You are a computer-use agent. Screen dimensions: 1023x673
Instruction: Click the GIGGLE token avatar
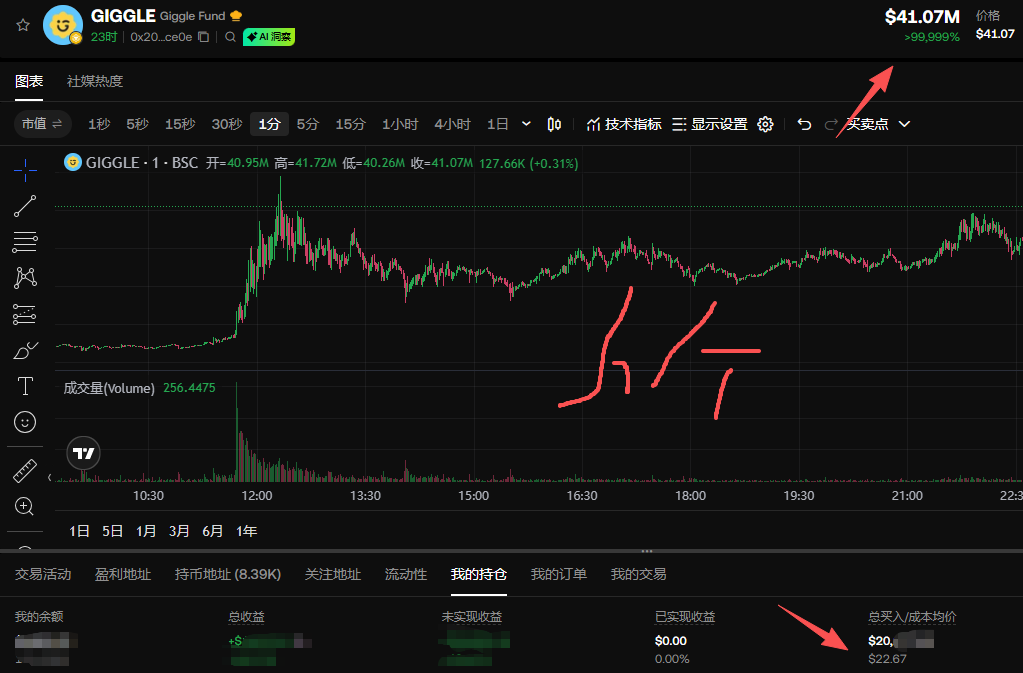(x=63, y=25)
